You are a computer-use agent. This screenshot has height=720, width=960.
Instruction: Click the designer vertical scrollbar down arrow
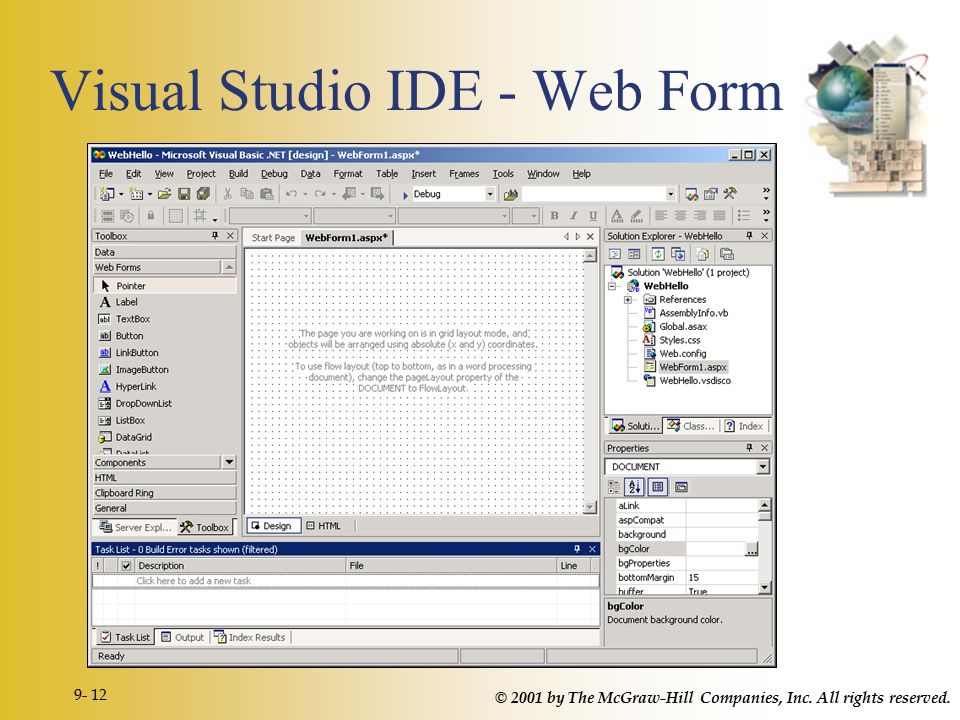(590, 507)
